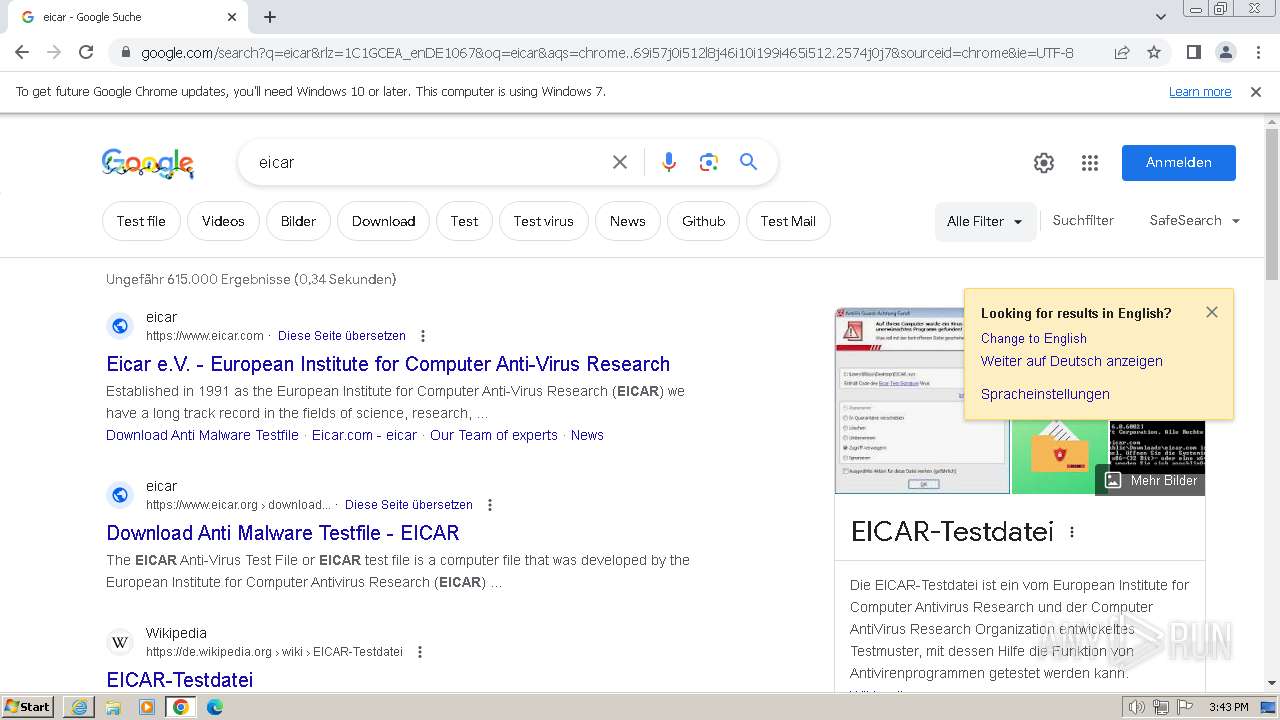The height and width of the screenshot is (720, 1280).
Task: Bookmark this page with the star icon
Action: 1154,52
